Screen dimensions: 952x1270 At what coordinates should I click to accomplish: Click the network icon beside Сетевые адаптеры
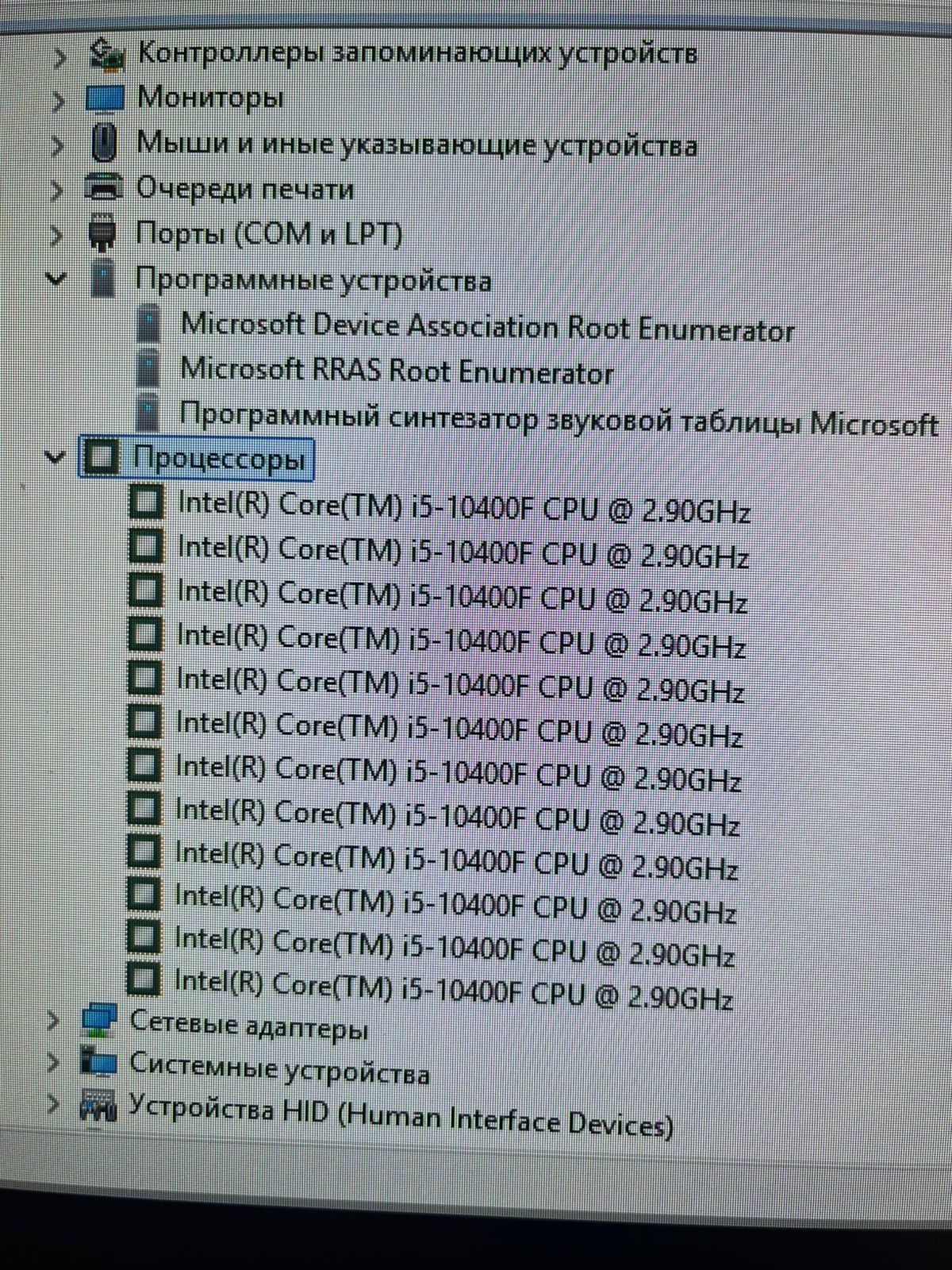(x=100, y=1022)
